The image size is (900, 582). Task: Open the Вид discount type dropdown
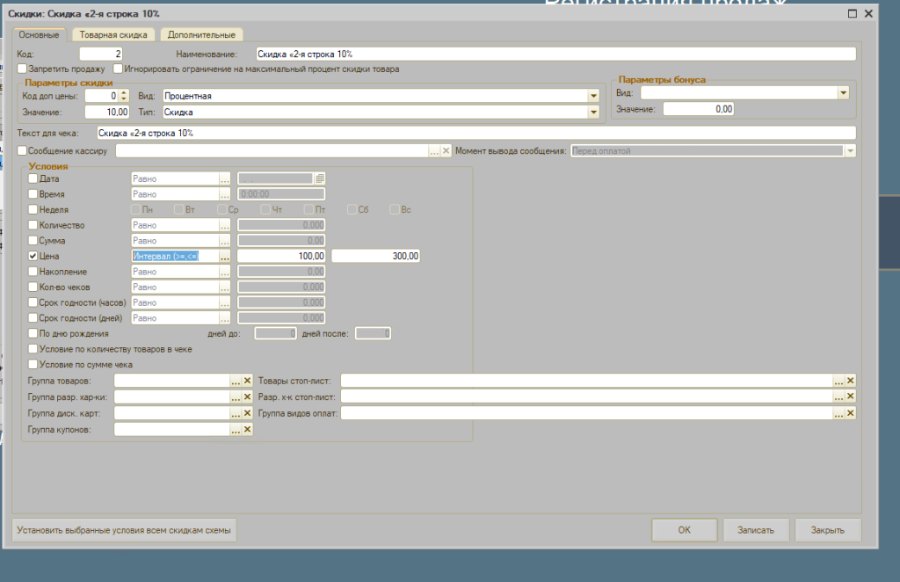click(x=593, y=96)
